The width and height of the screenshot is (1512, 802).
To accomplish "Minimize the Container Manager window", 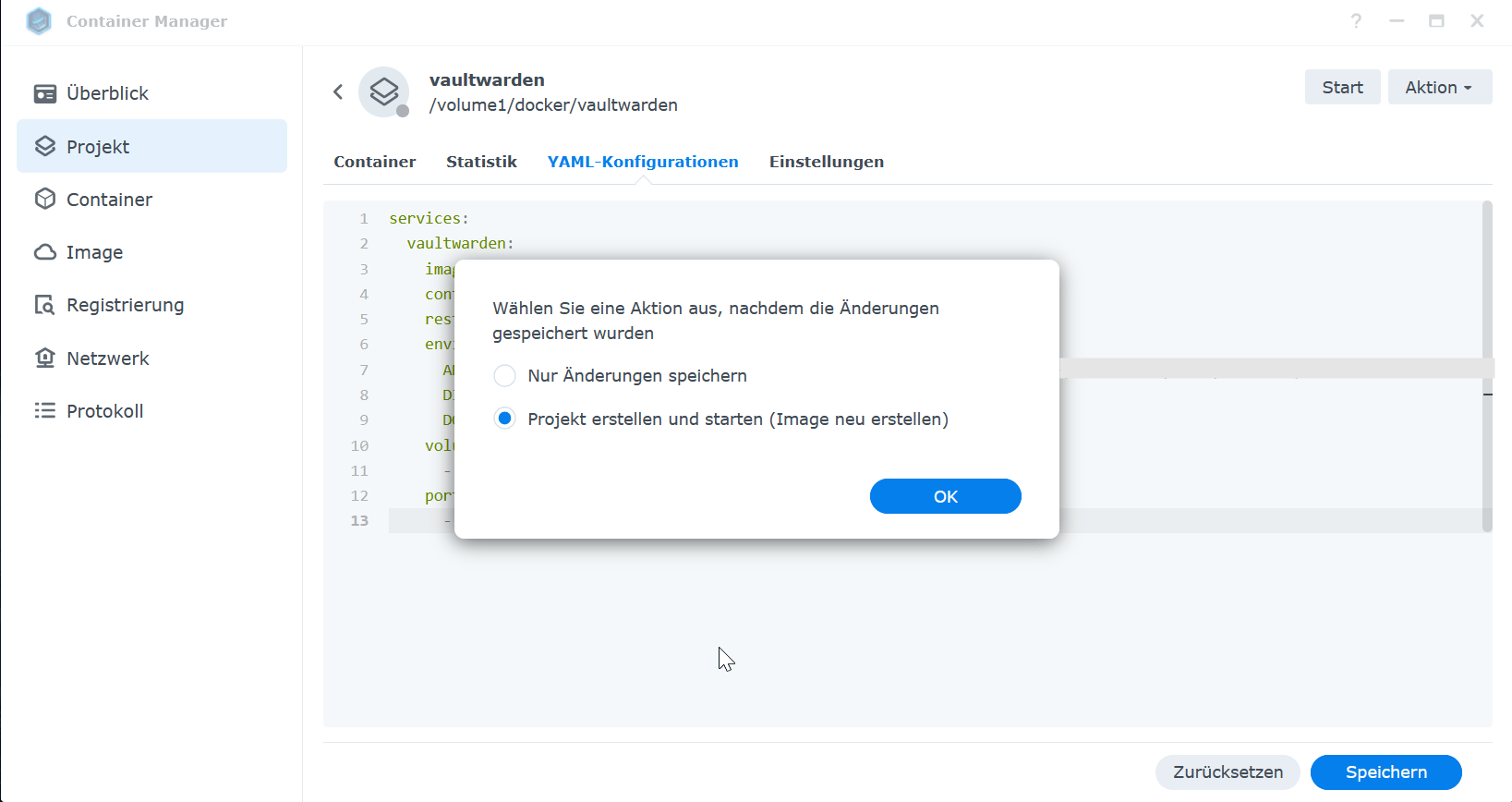I will point(1397,20).
